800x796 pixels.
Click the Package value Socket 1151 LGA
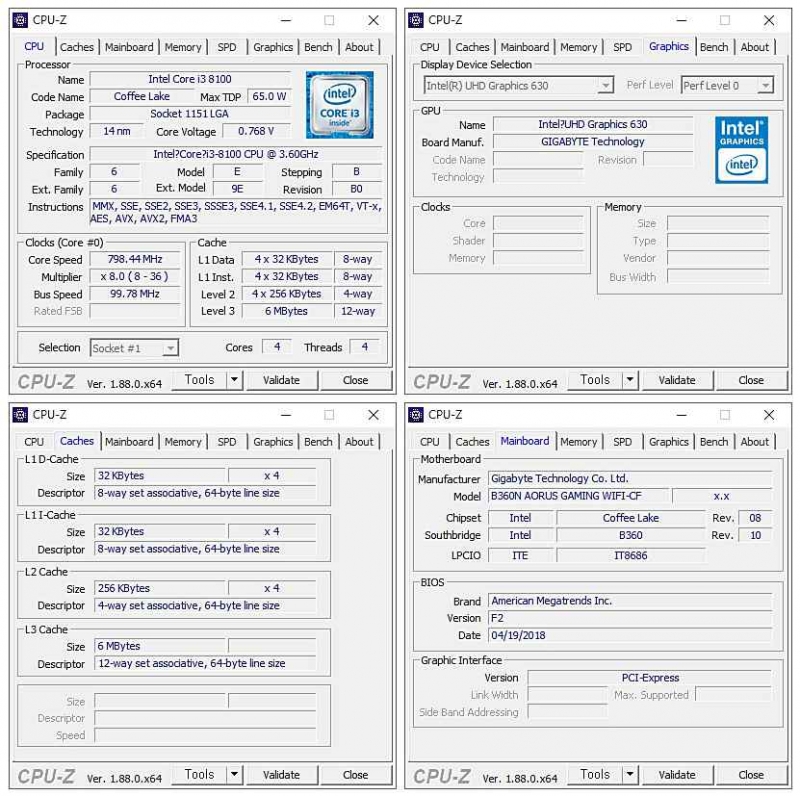pyautogui.click(x=190, y=114)
